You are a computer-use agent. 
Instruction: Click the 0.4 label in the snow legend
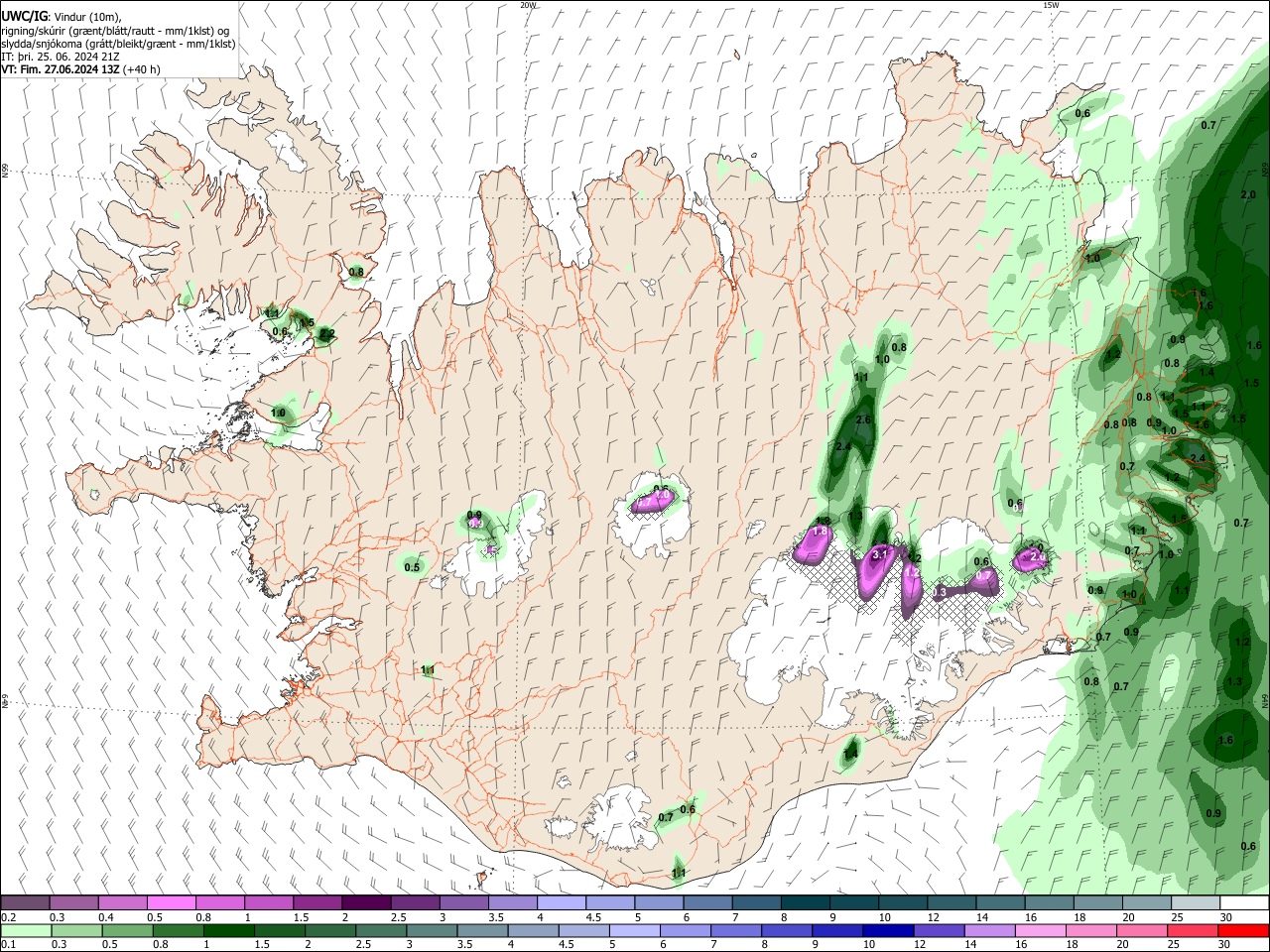106,917
